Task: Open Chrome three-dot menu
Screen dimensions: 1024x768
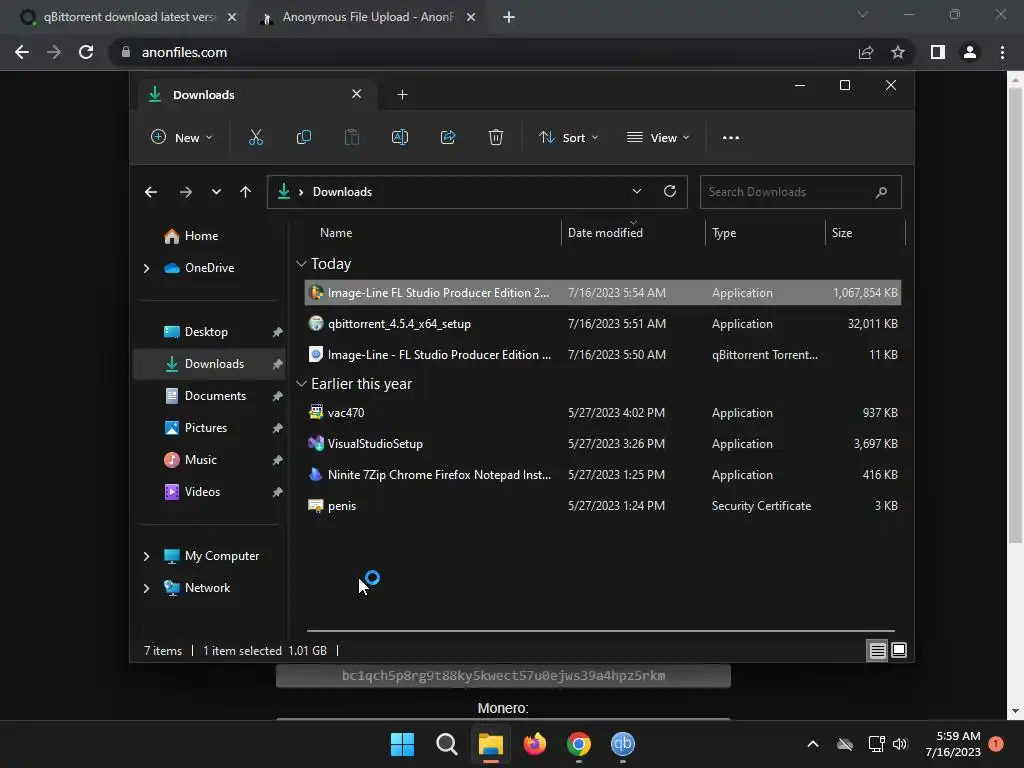Action: (x=1002, y=52)
